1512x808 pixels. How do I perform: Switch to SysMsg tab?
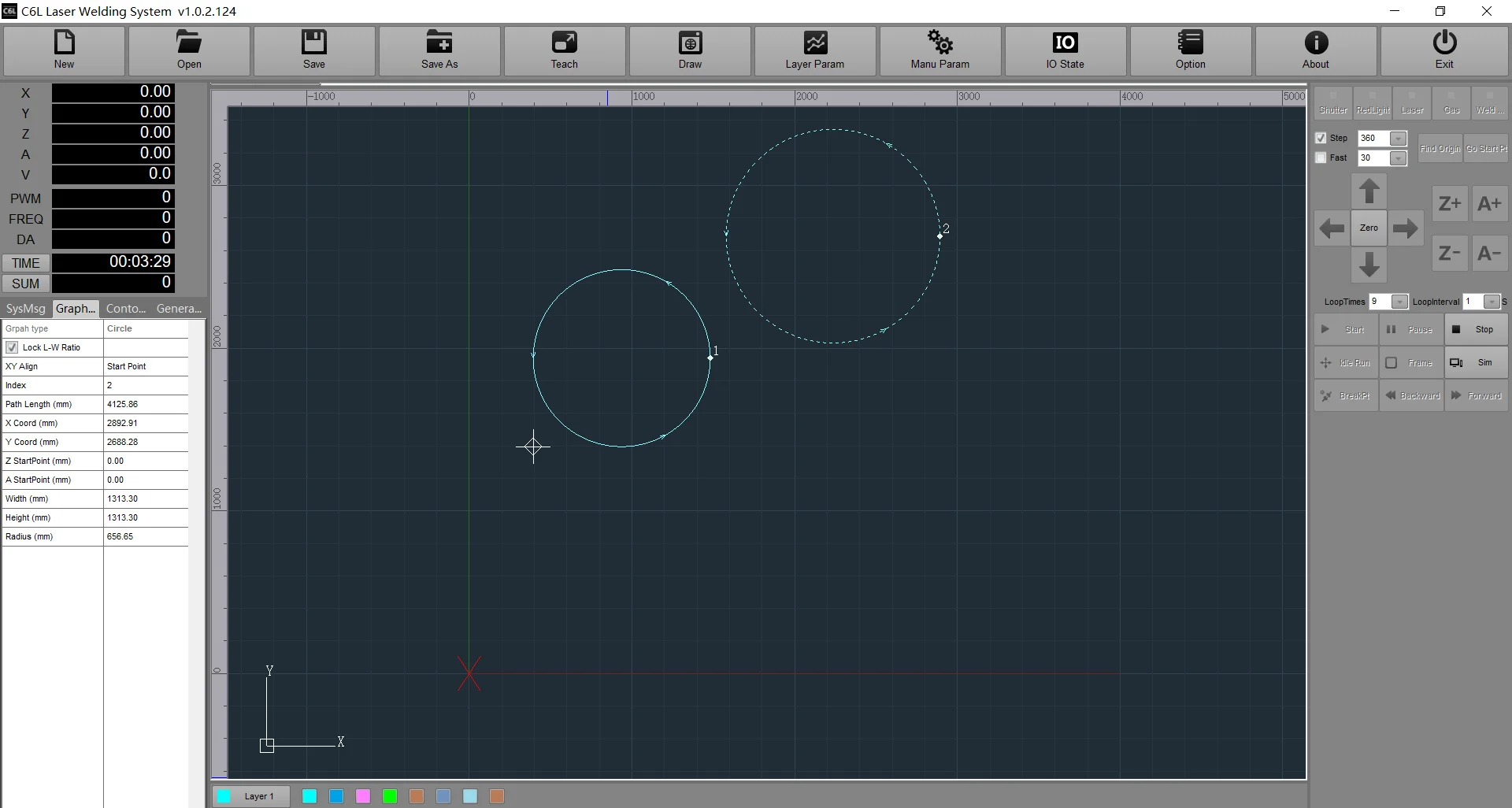26,308
